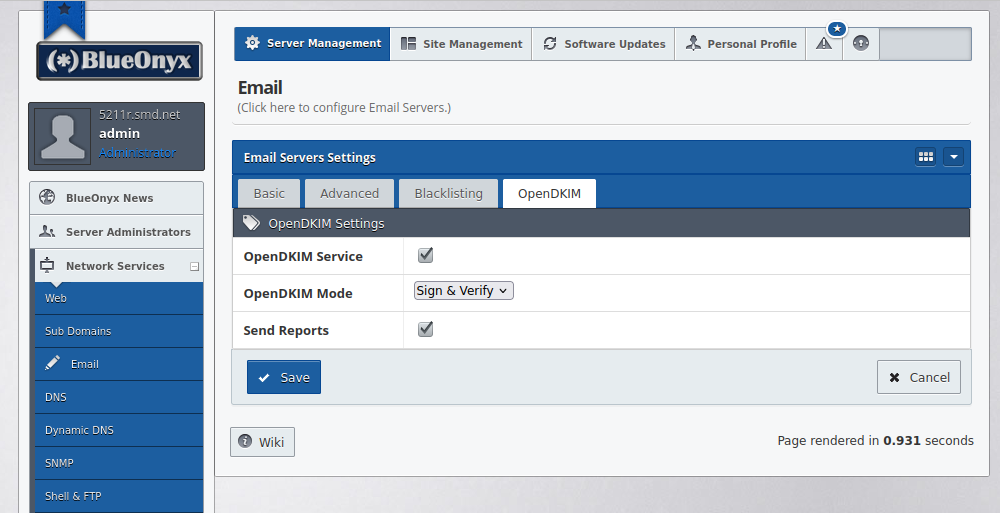Switch to the Advanced tab

[x=349, y=193]
